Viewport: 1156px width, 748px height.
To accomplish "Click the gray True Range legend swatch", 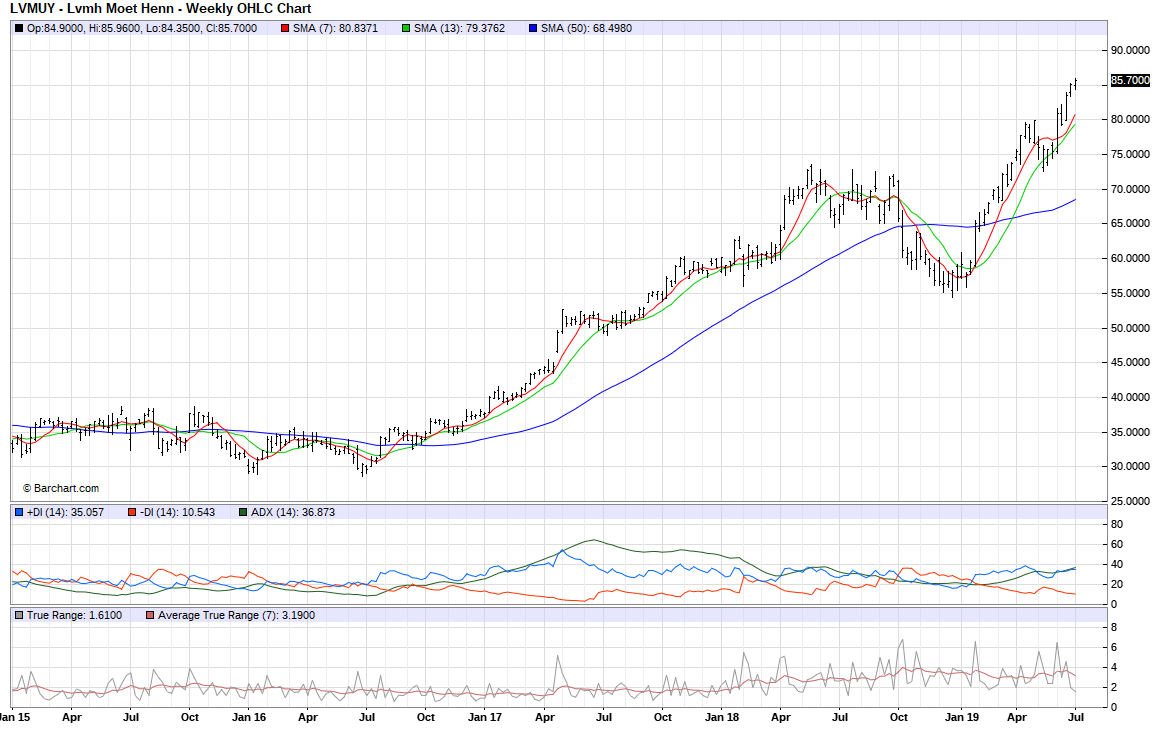I will coord(19,615).
